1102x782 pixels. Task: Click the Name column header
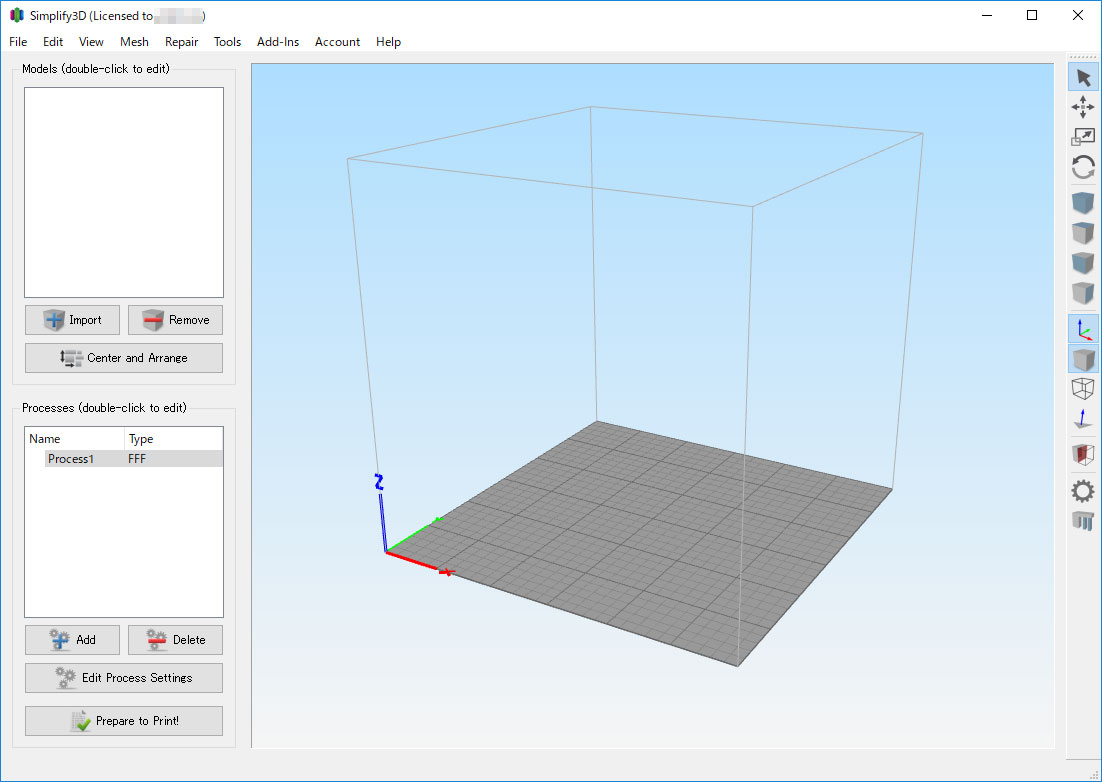74,439
